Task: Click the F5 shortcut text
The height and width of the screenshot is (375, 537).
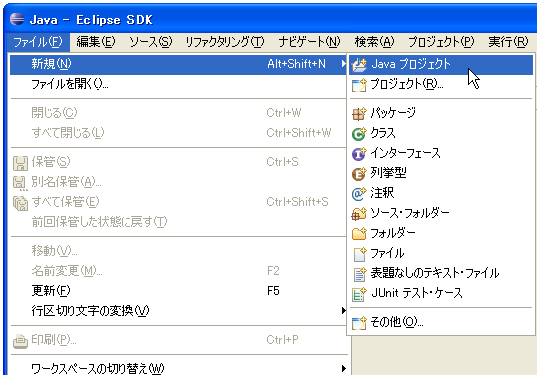Action: pos(273,291)
